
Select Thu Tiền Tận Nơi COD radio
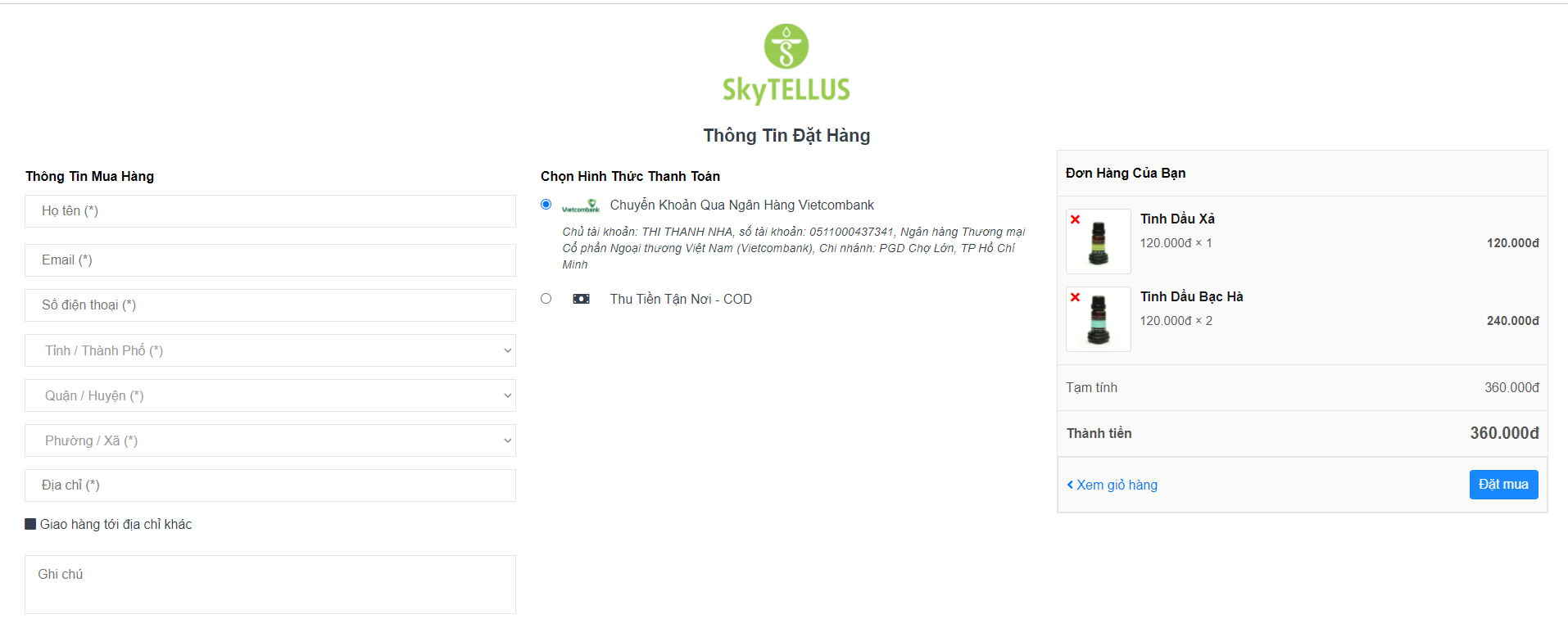[546, 299]
